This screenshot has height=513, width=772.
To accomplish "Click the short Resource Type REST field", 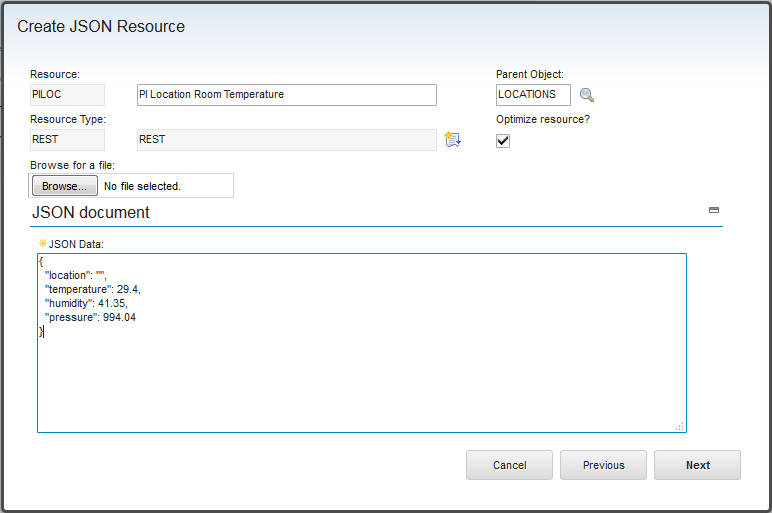I will [67, 140].
